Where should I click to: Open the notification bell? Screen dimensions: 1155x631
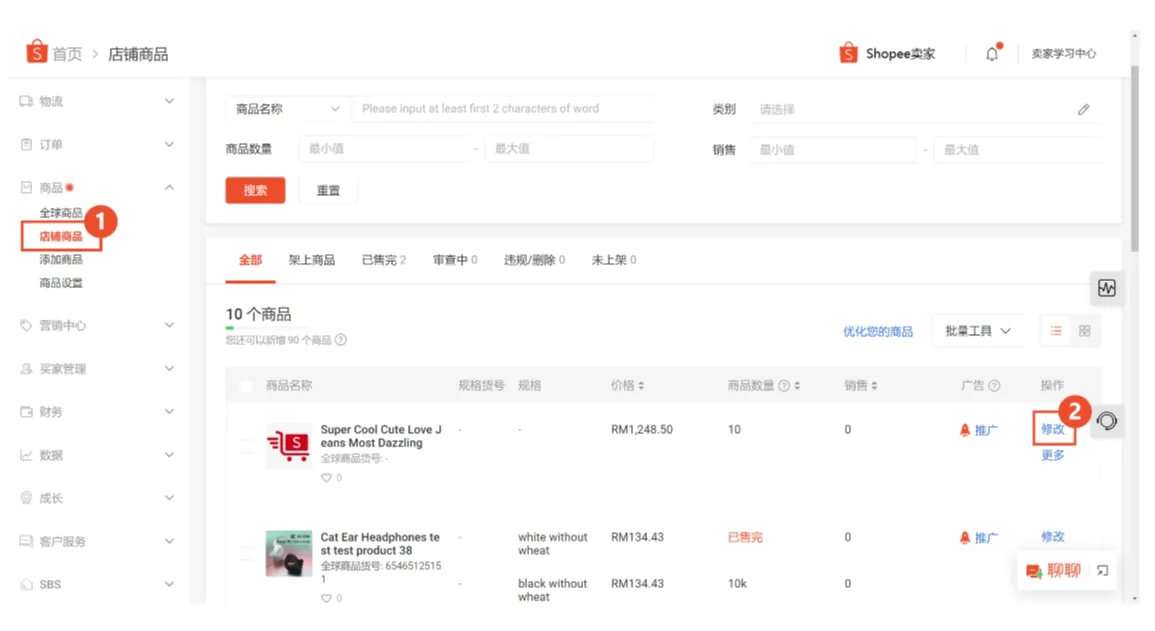tap(991, 53)
